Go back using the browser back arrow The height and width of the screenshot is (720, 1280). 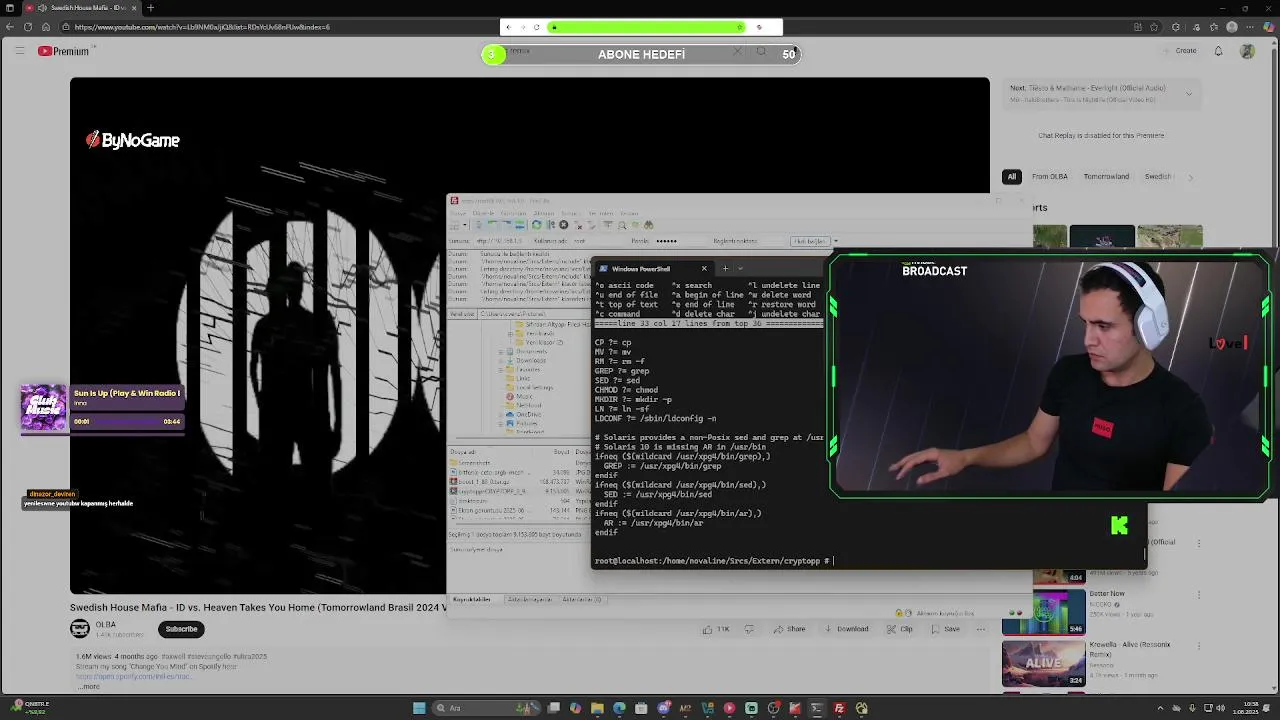pos(12,27)
